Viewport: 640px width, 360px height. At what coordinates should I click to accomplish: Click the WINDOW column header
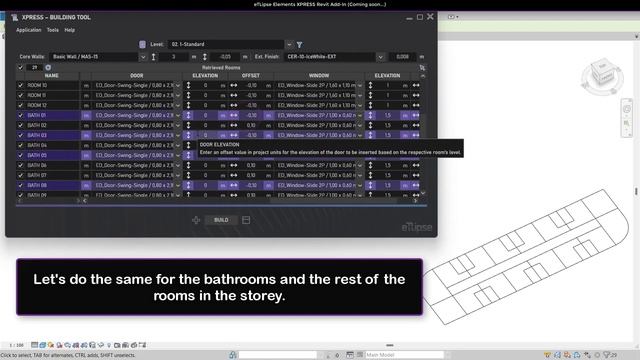click(x=319, y=76)
